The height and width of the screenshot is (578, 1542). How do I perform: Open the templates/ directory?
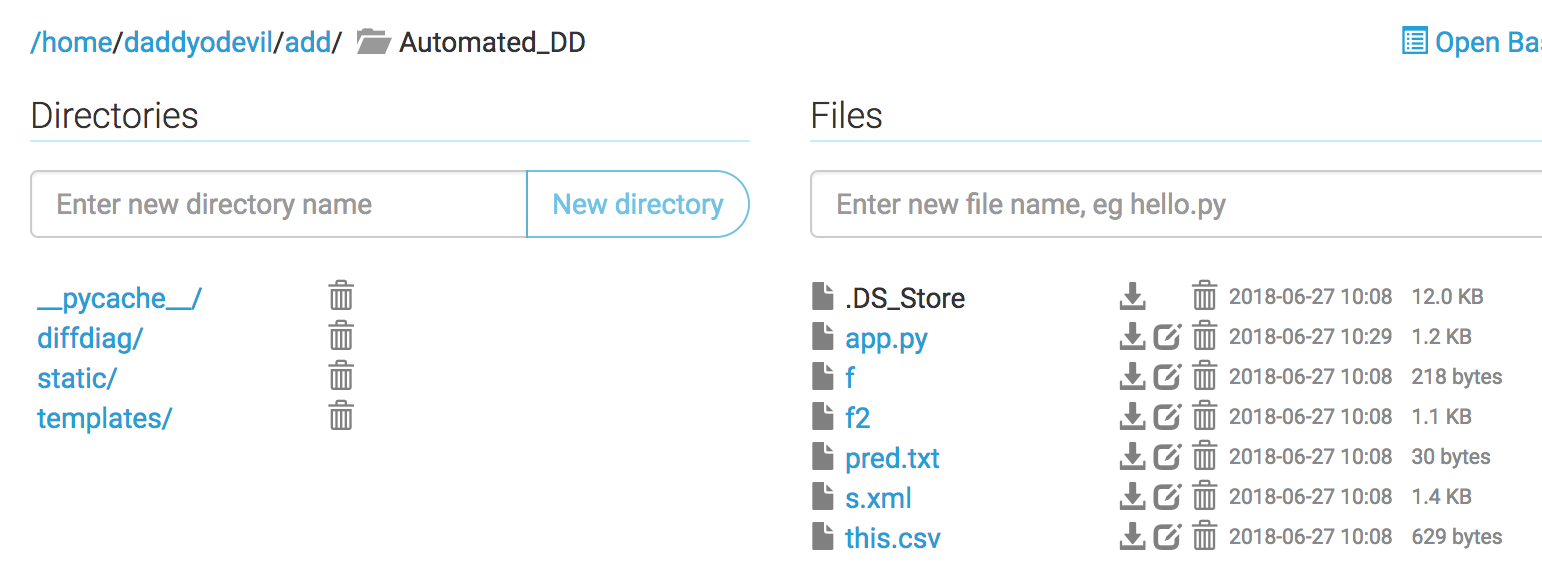[x=104, y=417]
